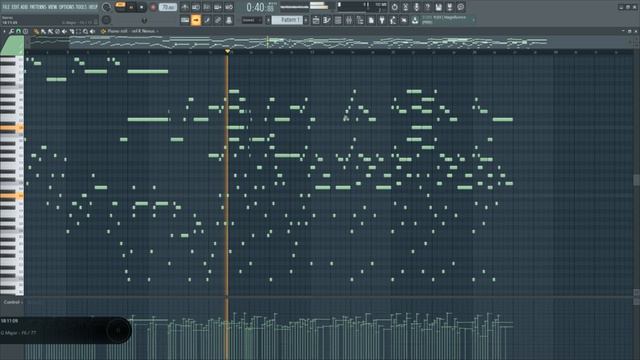Open the global snap selector dropdown
640x360 pixels.
pyautogui.click(x=251, y=20)
